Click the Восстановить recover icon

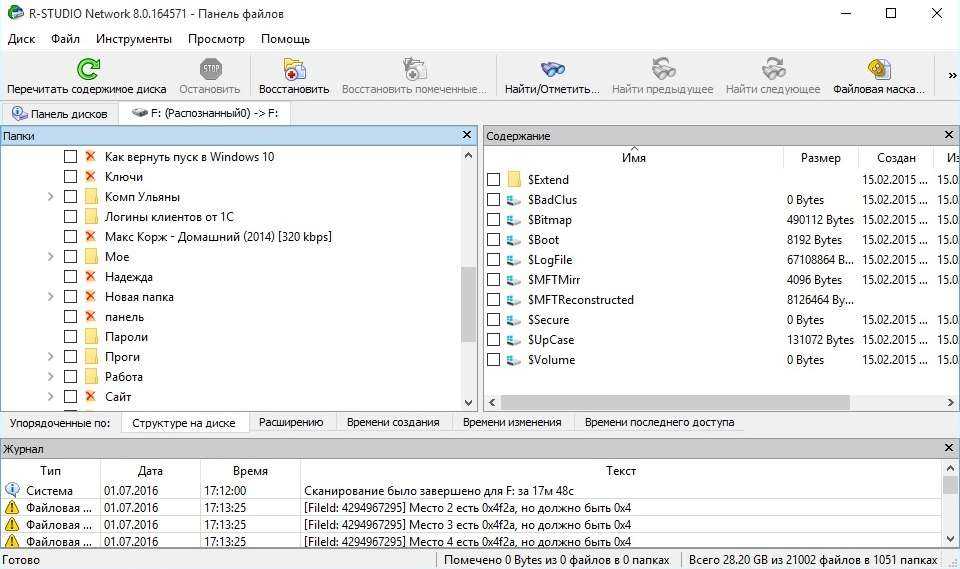pos(294,69)
